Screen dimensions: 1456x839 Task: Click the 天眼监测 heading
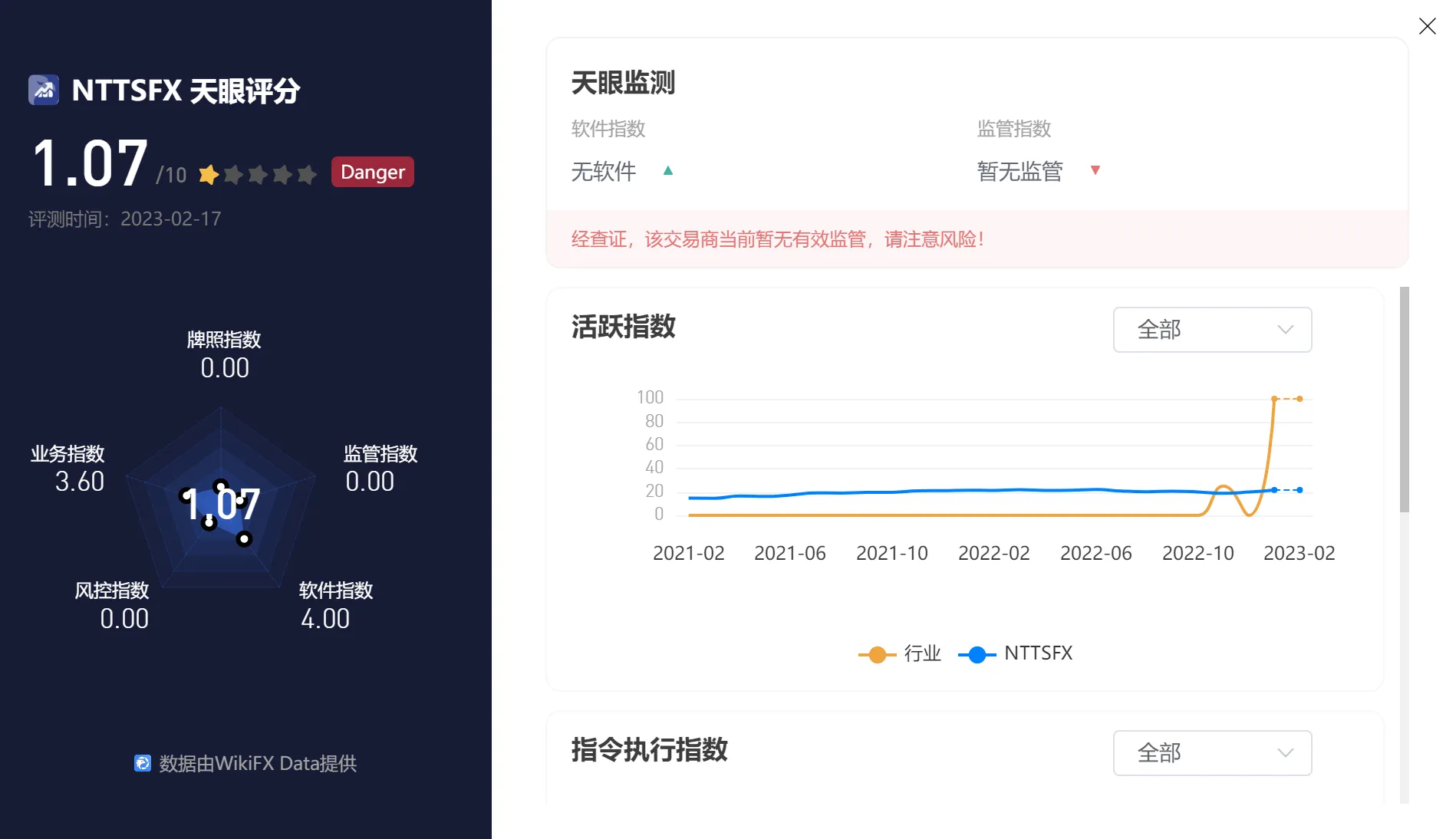(623, 82)
